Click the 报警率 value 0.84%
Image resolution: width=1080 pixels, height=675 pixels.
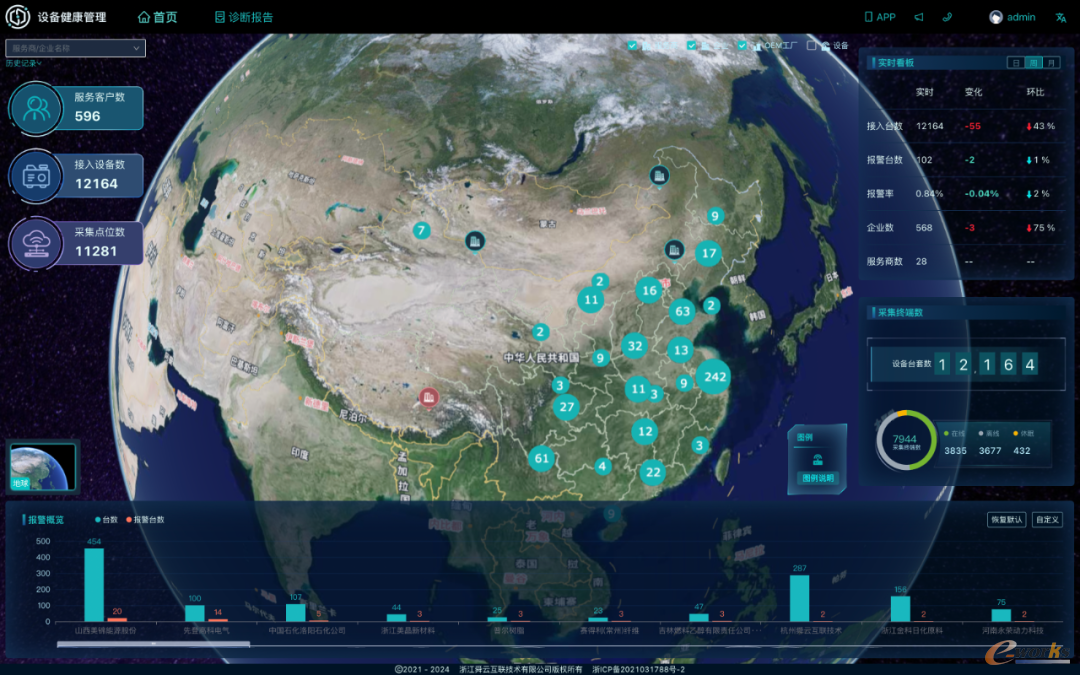pyautogui.click(x=929, y=194)
